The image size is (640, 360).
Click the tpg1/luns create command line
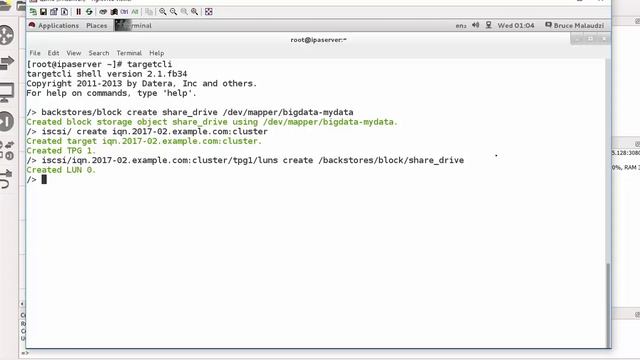click(x=245, y=160)
